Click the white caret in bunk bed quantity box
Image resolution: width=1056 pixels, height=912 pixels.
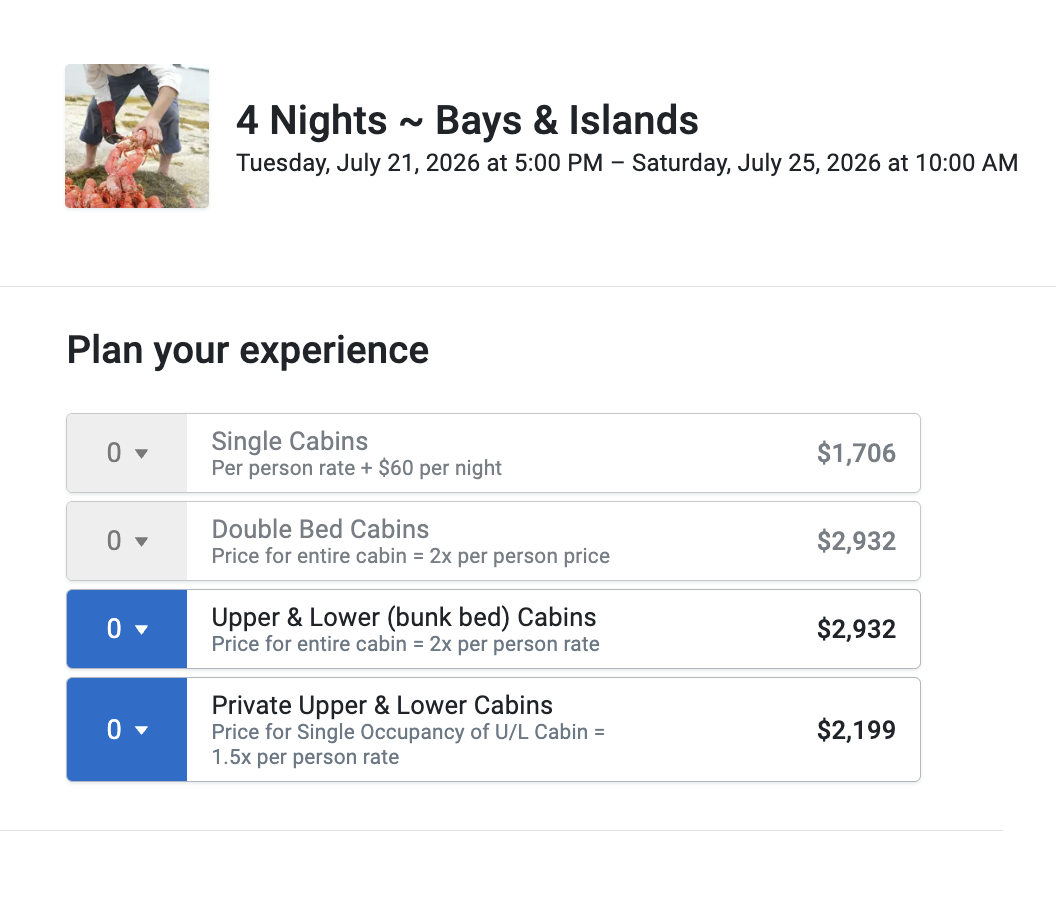tap(141, 630)
